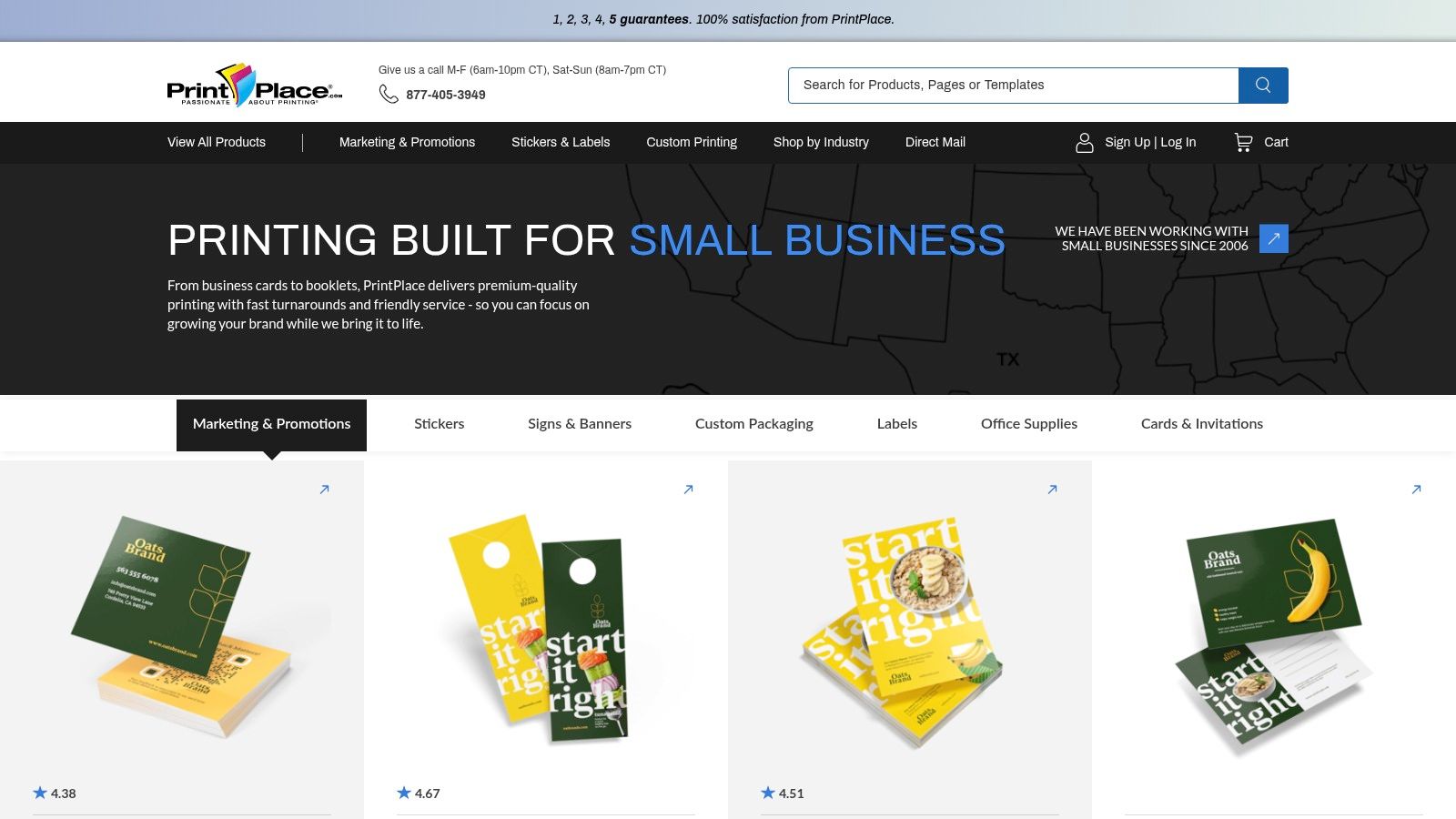Switch to the Cards & Invitations tab

[1202, 424]
